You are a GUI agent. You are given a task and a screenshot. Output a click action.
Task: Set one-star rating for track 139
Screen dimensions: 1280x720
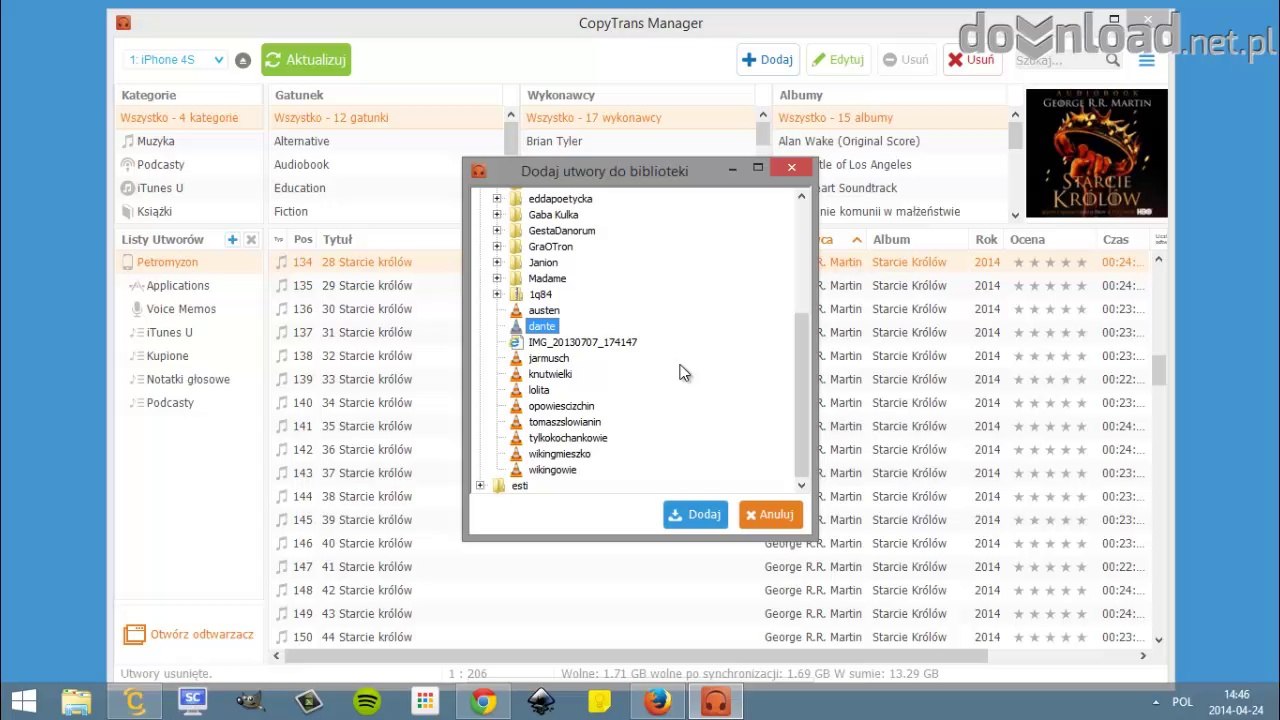1019,380
